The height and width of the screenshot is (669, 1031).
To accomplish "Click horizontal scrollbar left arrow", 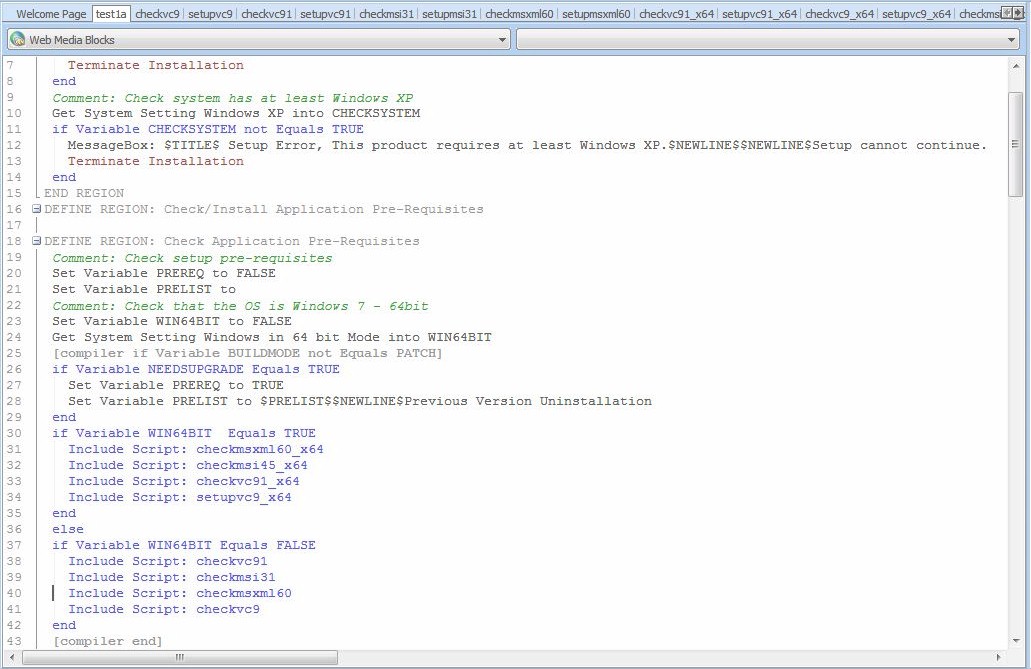I will pyautogui.click(x=12, y=657).
